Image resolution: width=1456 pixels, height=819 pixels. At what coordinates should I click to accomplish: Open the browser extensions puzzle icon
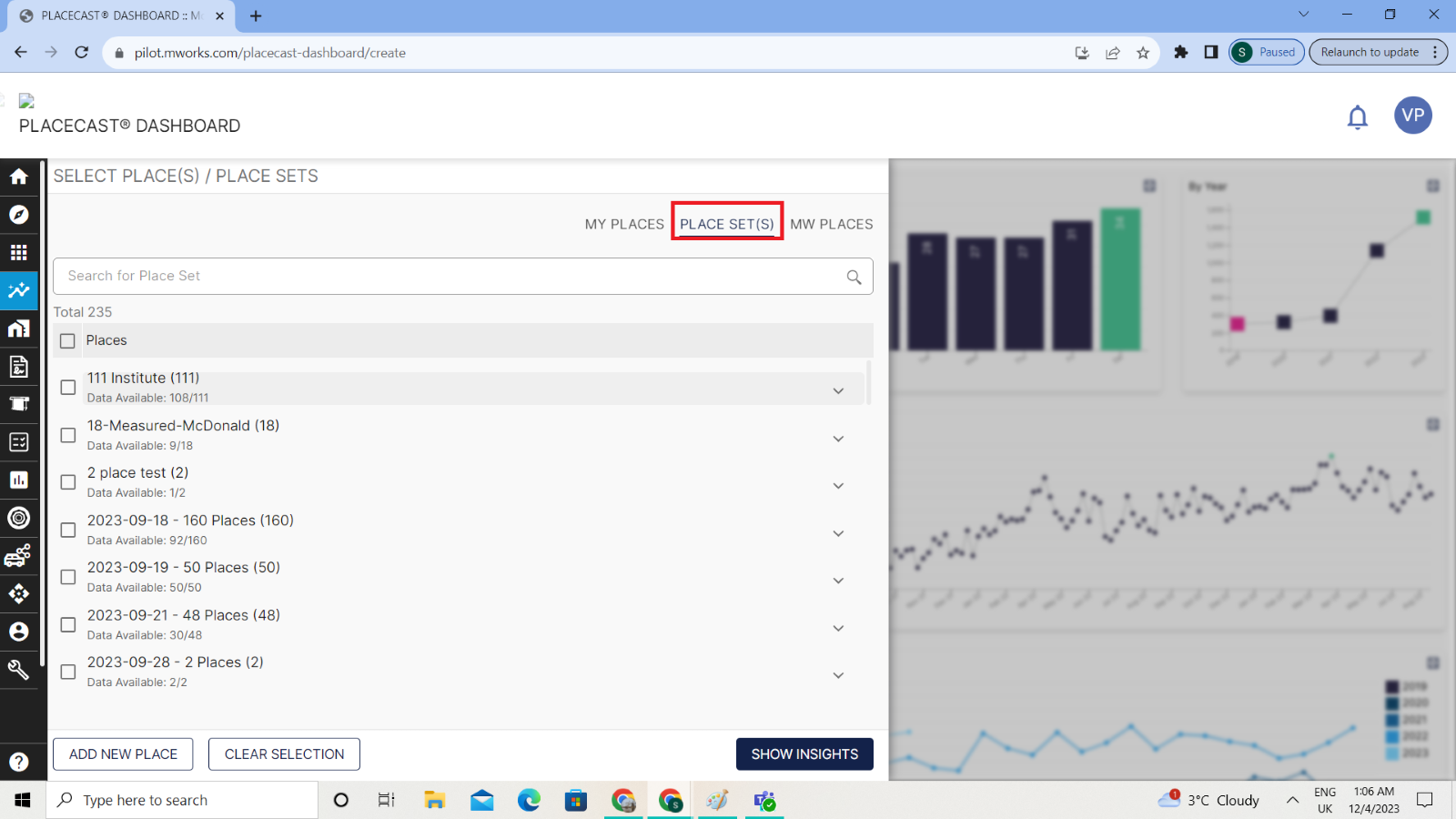point(1181,52)
